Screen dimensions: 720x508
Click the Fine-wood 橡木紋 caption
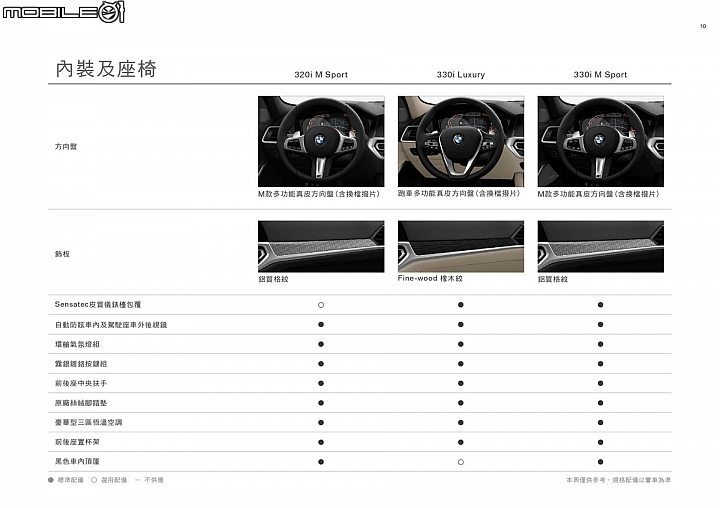coord(430,278)
